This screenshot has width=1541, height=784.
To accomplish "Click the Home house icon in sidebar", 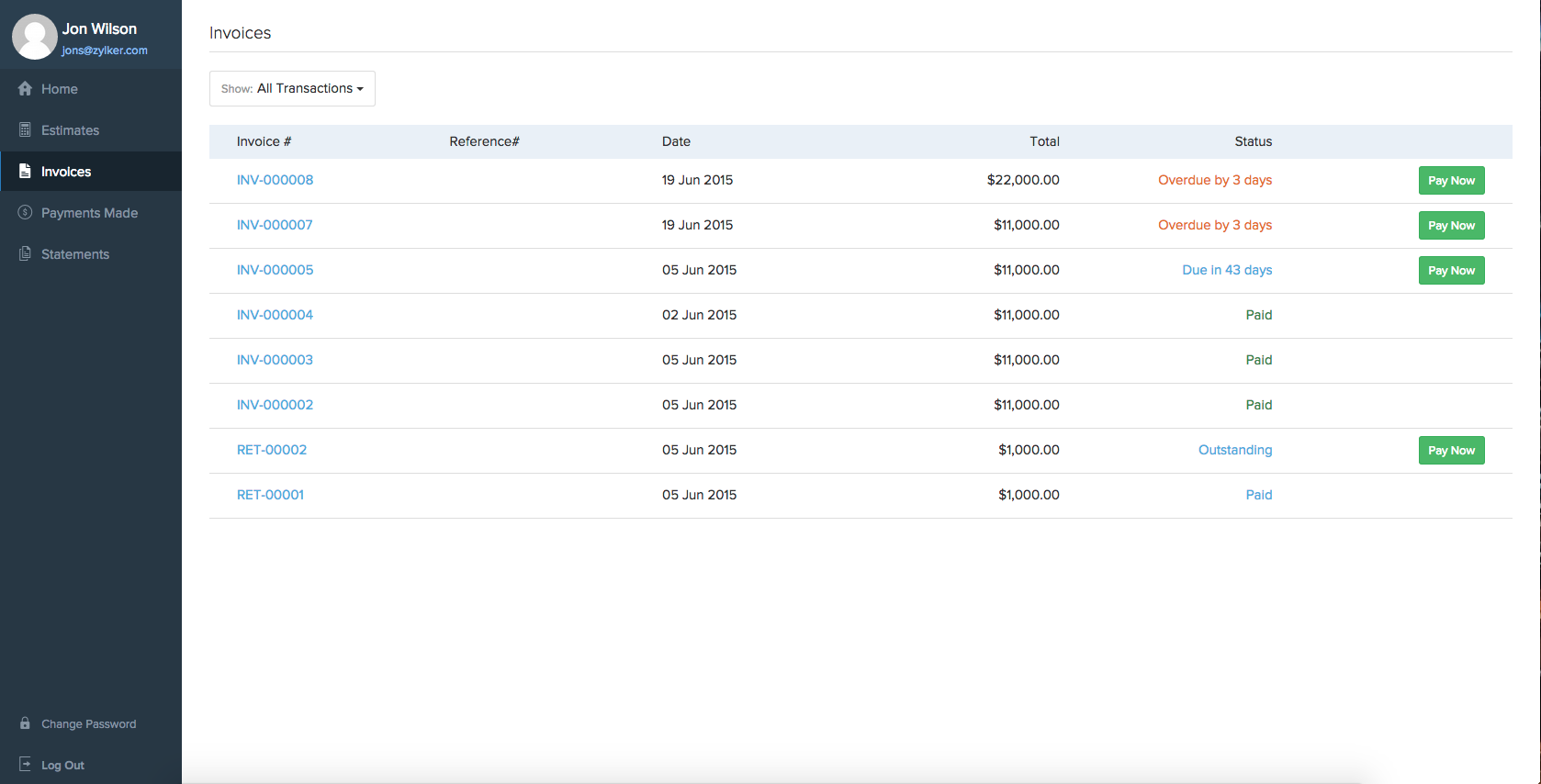I will [25, 89].
